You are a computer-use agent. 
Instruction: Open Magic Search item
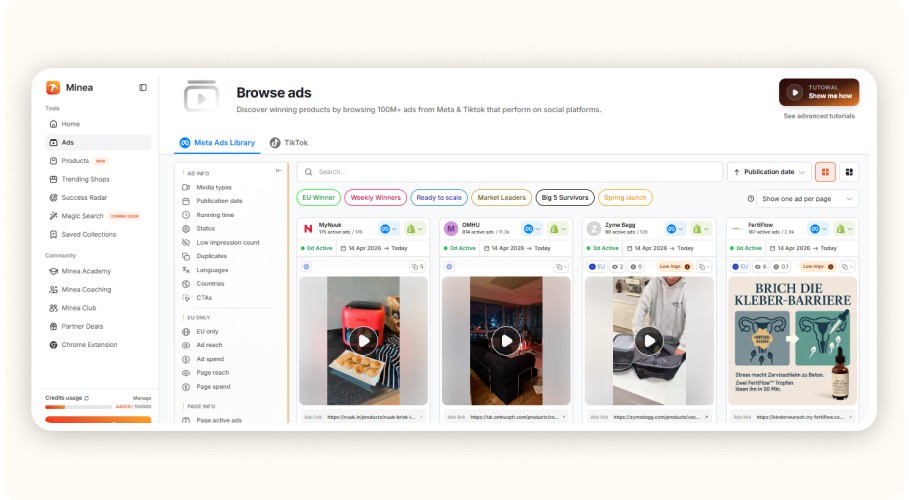coord(97,216)
